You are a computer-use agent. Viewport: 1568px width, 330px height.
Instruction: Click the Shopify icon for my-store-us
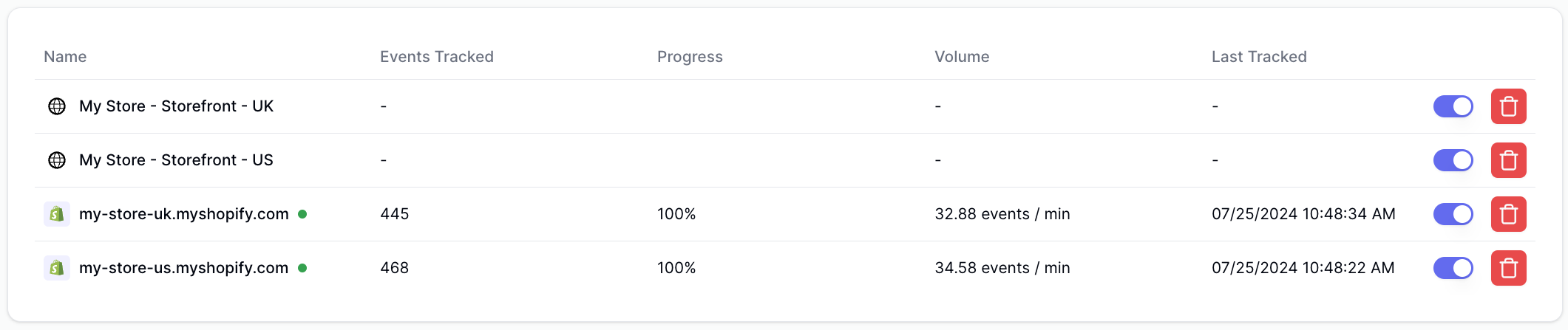click(x=57, y=268)
